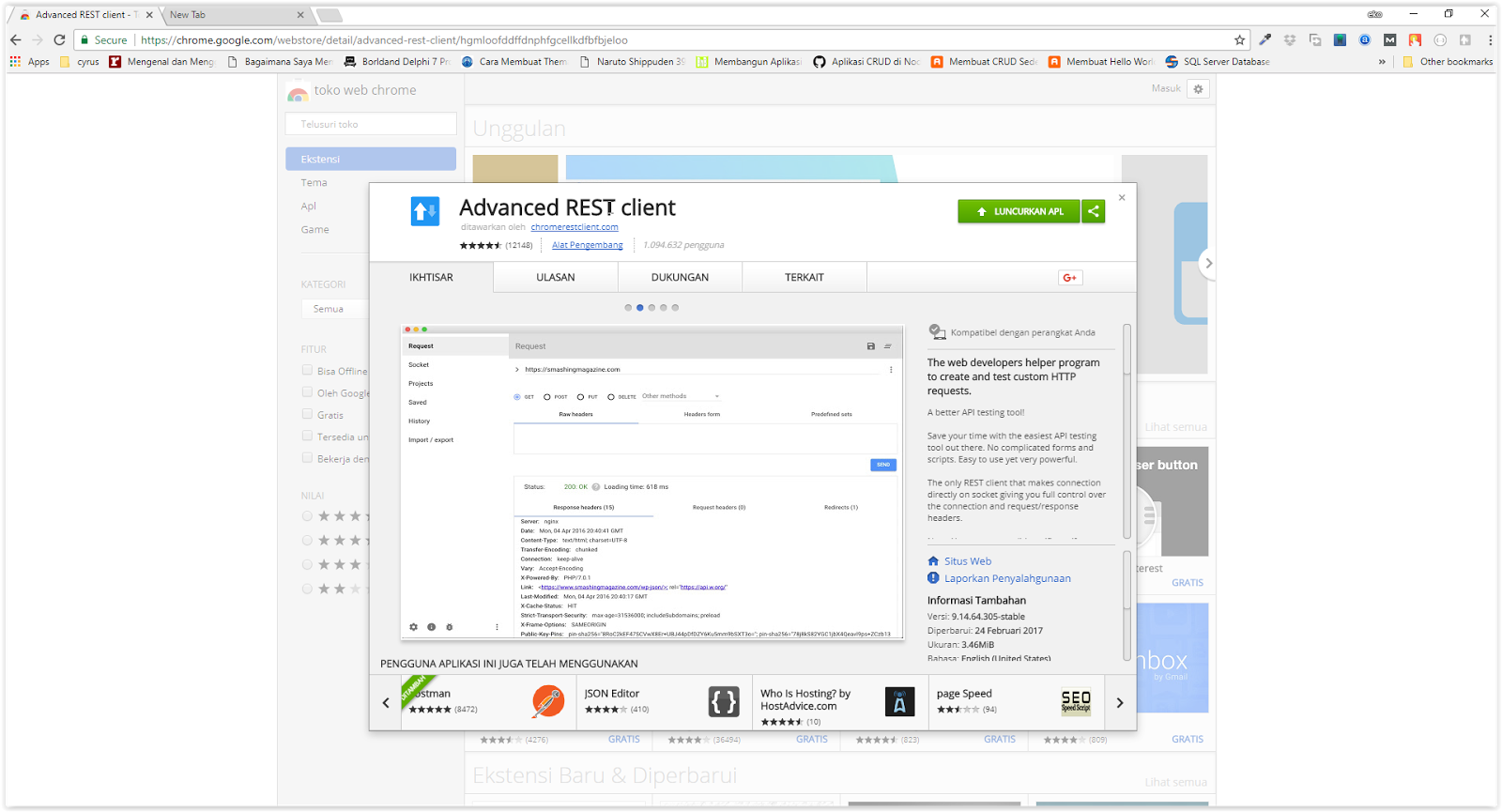The image size is (1502, 812).
Task: Click the LUNCURKAN APL button
Action: pos(1019,211)
